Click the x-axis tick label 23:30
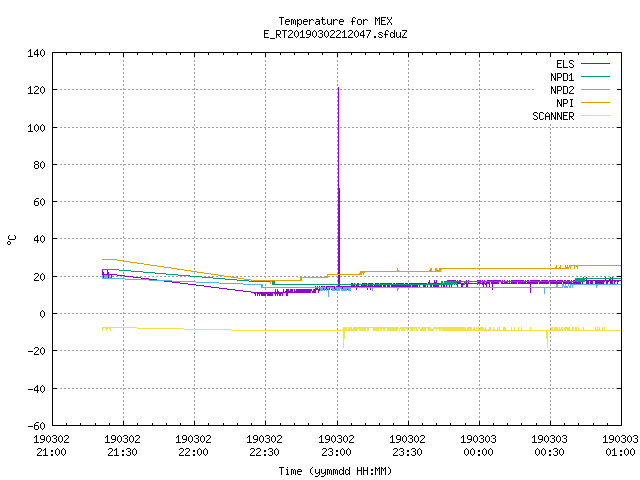The width and height of the screenshot is (640, 480). [x=407, y=452]
